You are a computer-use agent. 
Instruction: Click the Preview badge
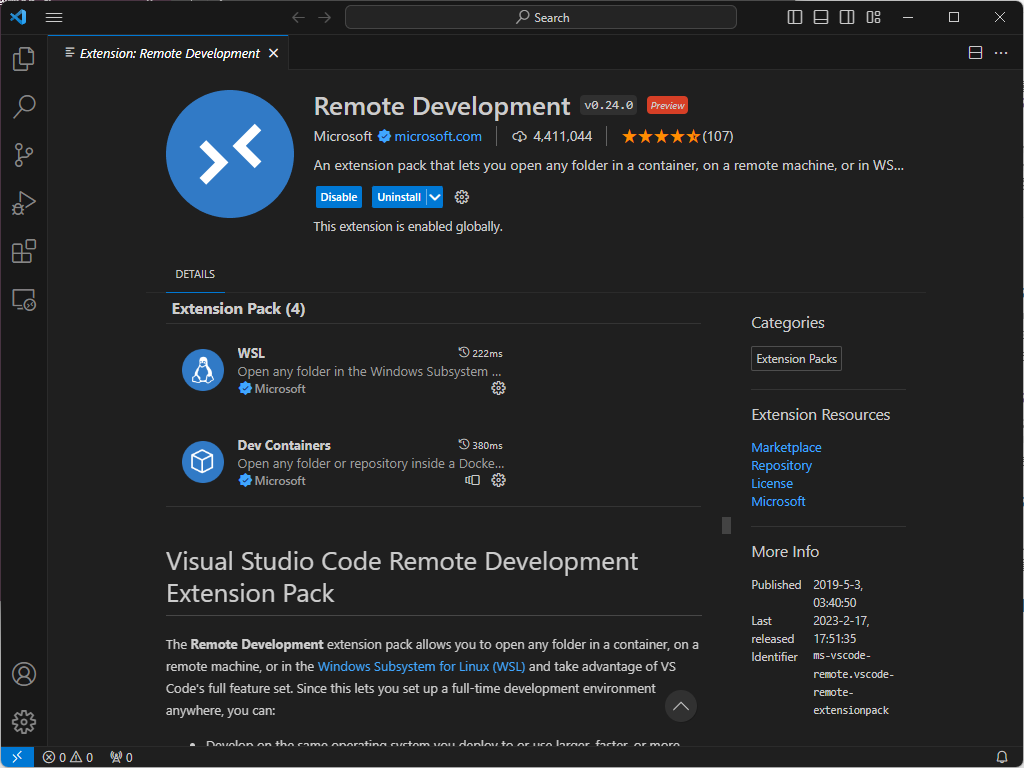[667, 105]
